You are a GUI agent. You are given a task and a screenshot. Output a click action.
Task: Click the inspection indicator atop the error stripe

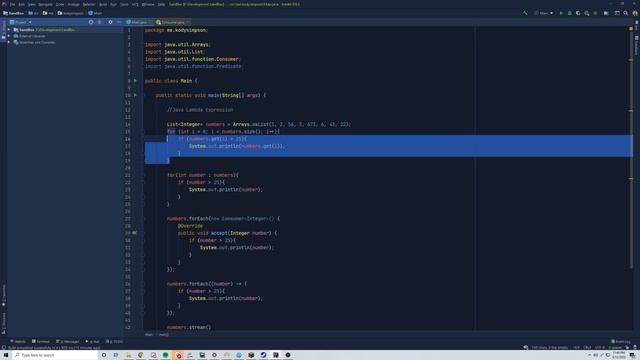coord(631,29)
